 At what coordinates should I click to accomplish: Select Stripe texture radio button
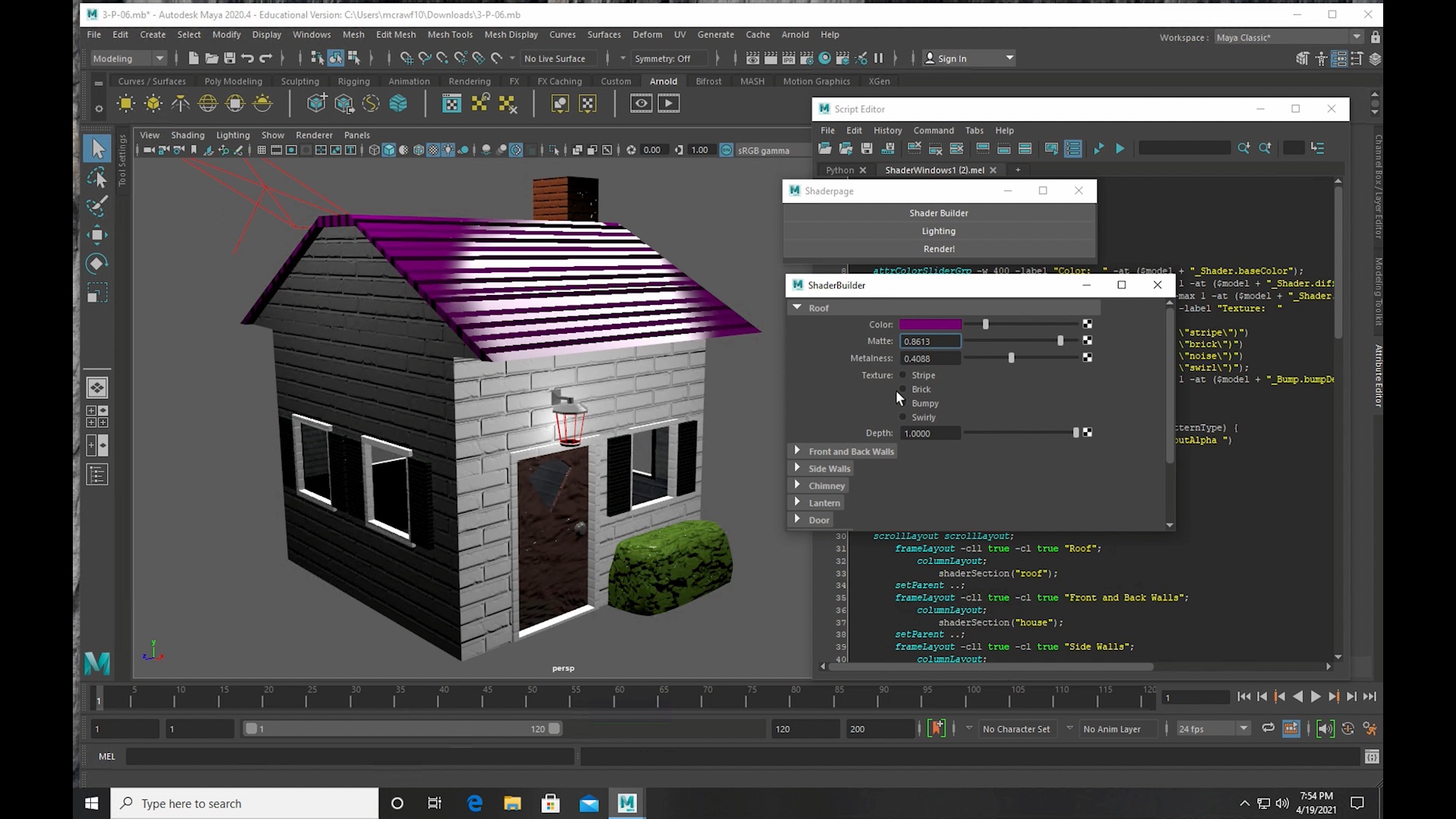[903, 374]
